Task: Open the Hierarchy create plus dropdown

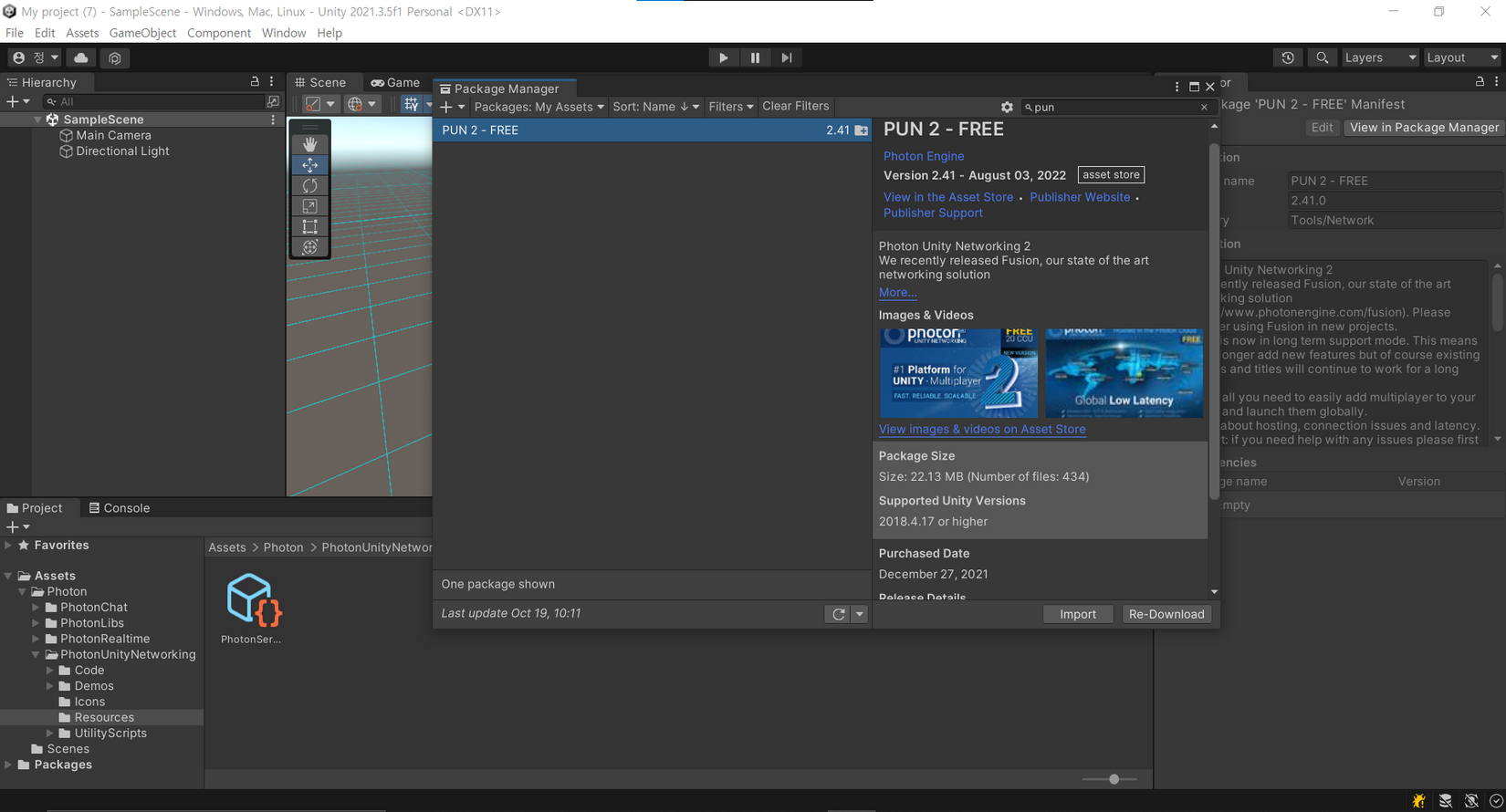Action: tap(17, 101)
